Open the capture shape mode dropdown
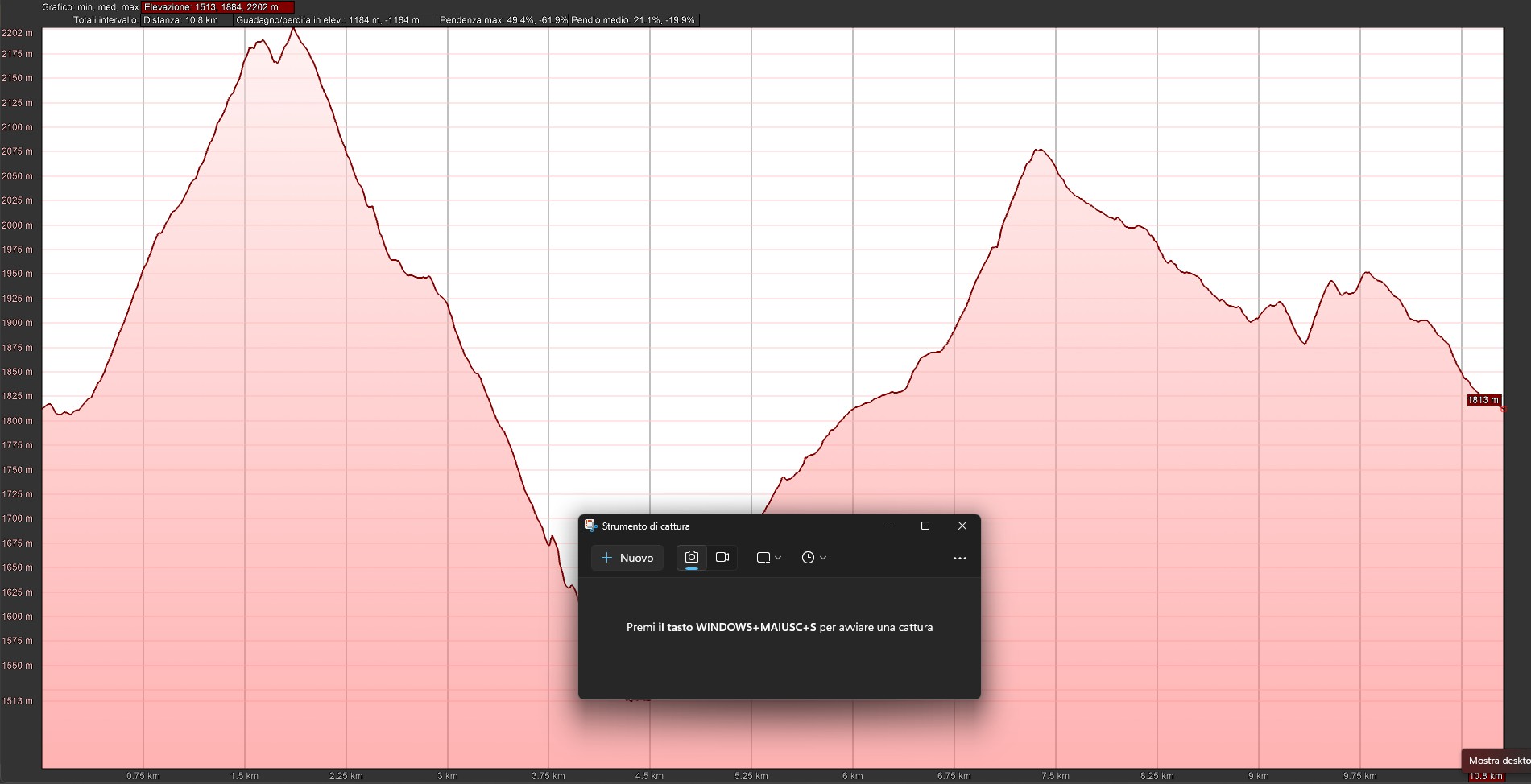Screen dimensions: 1531x784 point(768,558)
